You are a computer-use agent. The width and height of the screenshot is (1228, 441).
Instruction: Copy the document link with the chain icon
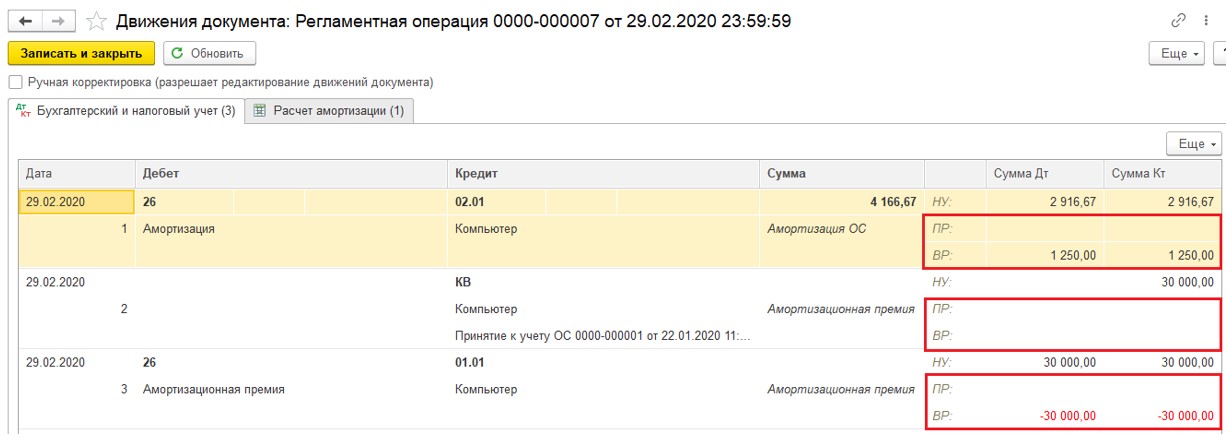point(1177,20)
